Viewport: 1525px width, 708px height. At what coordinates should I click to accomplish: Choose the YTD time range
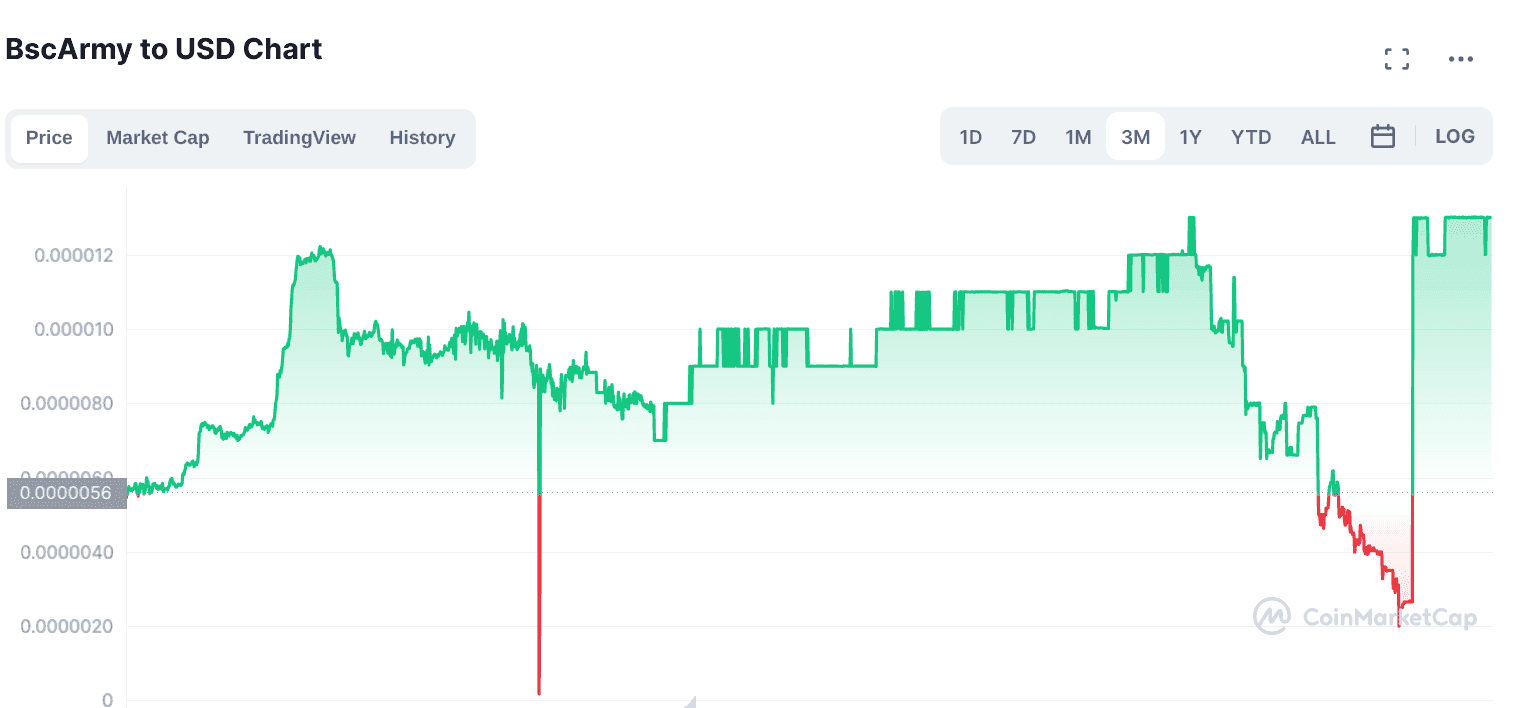[1251, 137]
